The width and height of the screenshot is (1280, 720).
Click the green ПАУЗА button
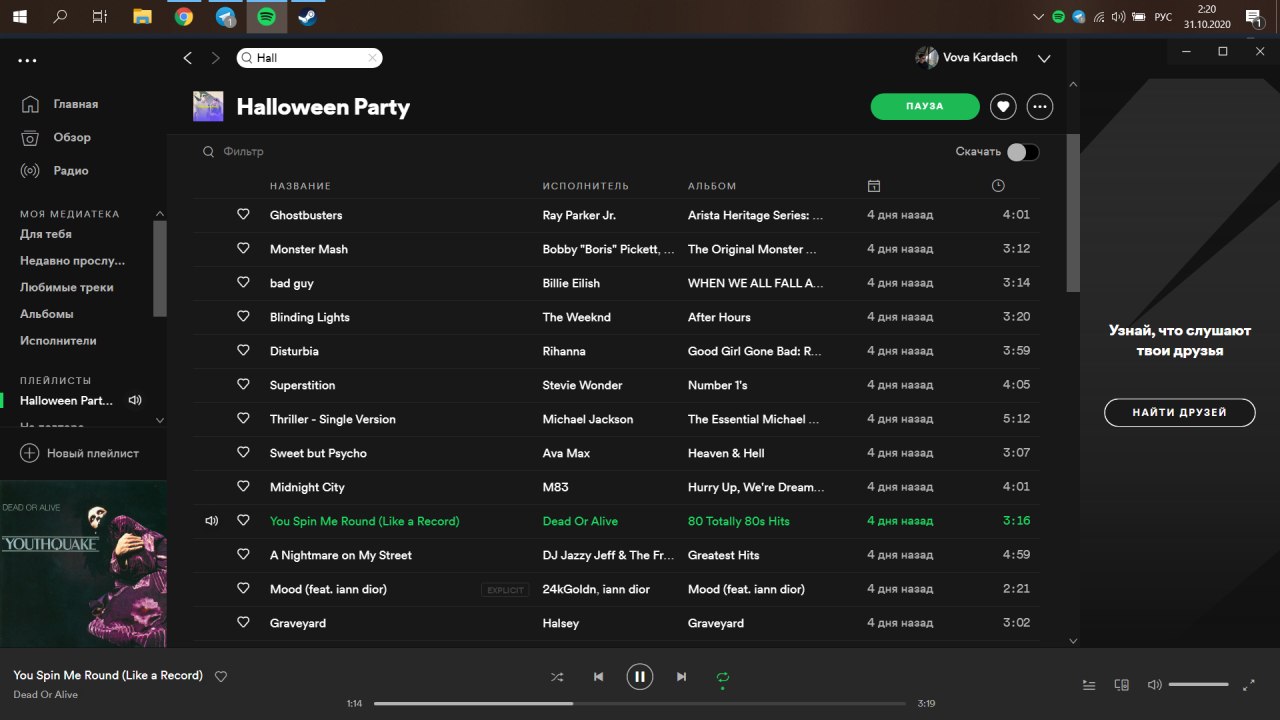click(925, 106)
